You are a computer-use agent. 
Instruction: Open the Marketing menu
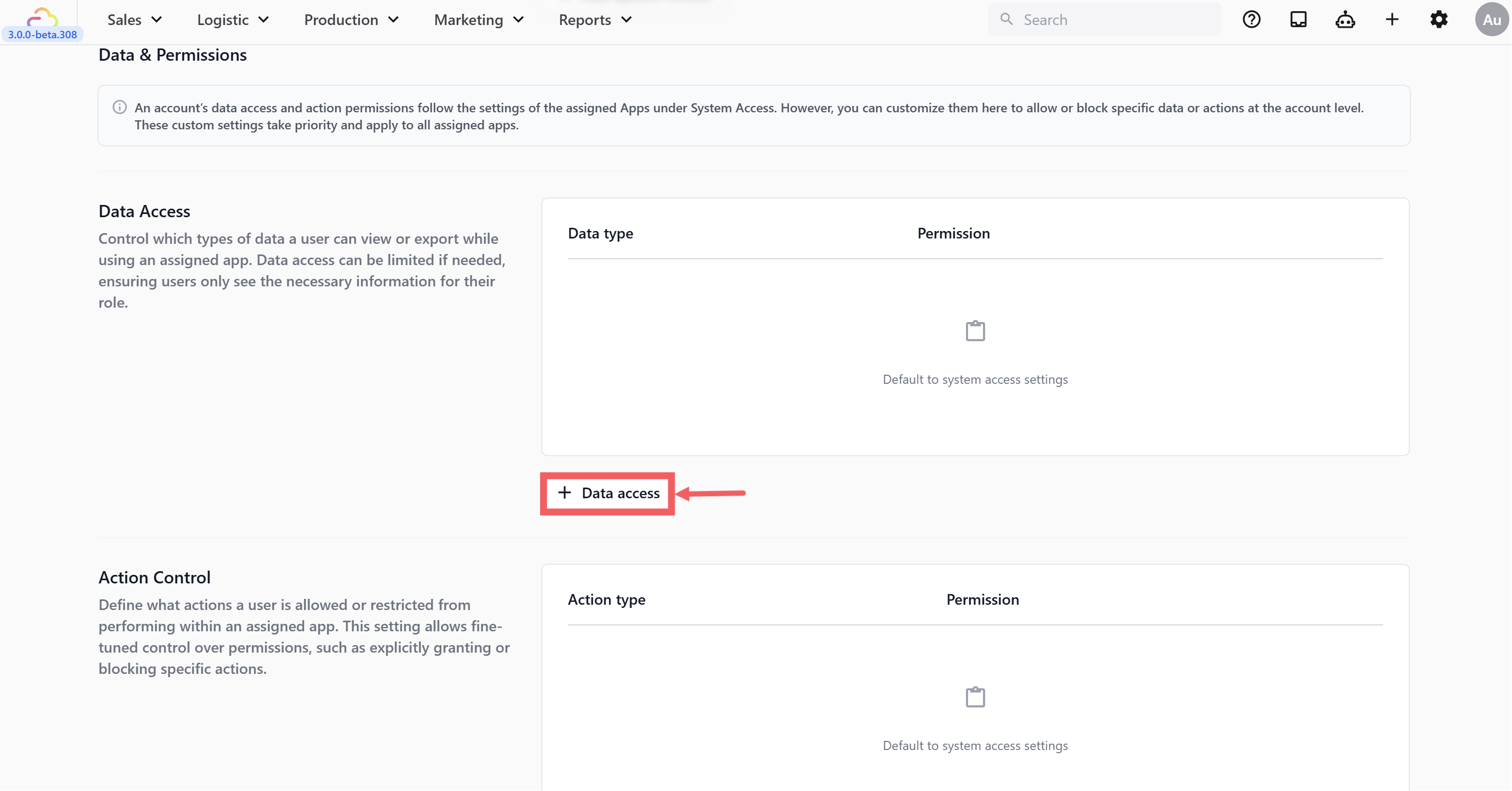point(478,20)
